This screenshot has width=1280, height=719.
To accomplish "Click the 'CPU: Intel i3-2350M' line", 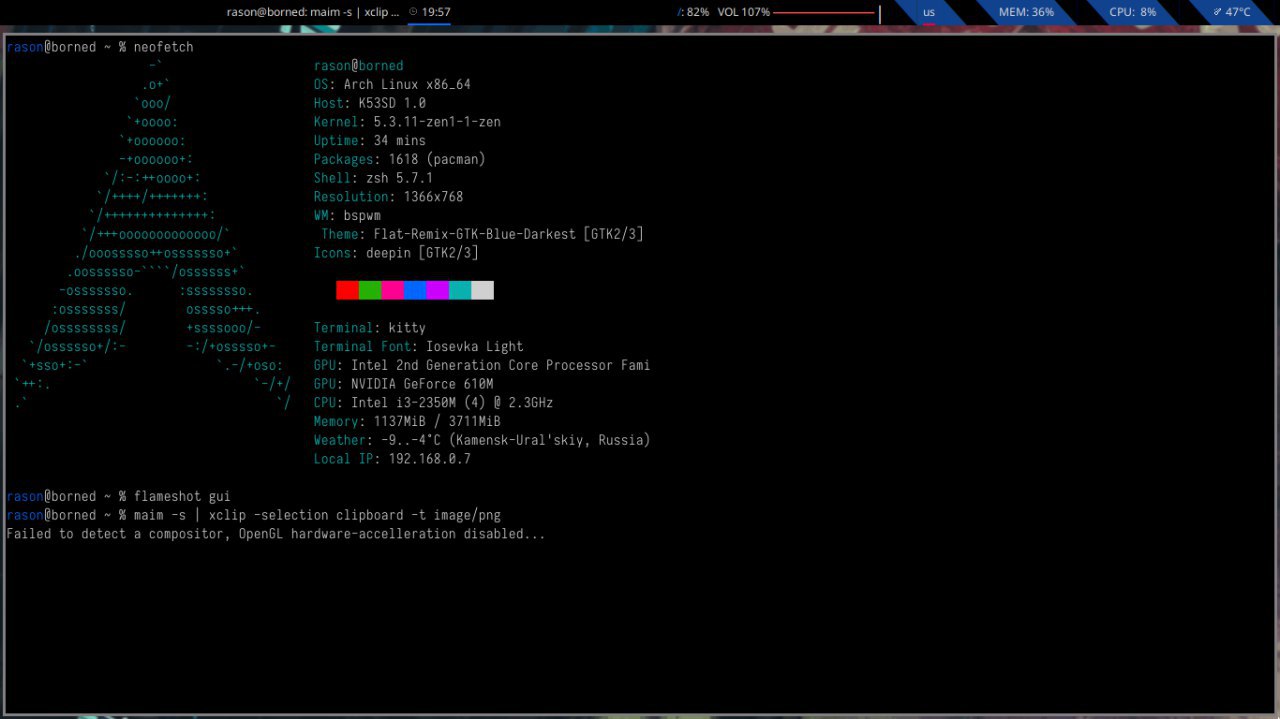I will 433,402.
